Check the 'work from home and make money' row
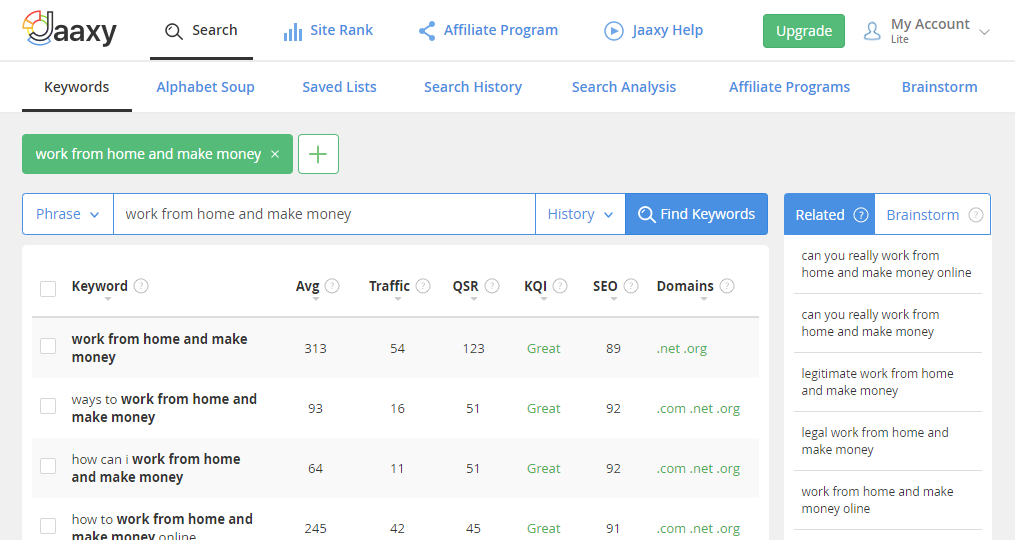Image resolution: width=1015 pixels, height=540 pixels. click(48, 346)
